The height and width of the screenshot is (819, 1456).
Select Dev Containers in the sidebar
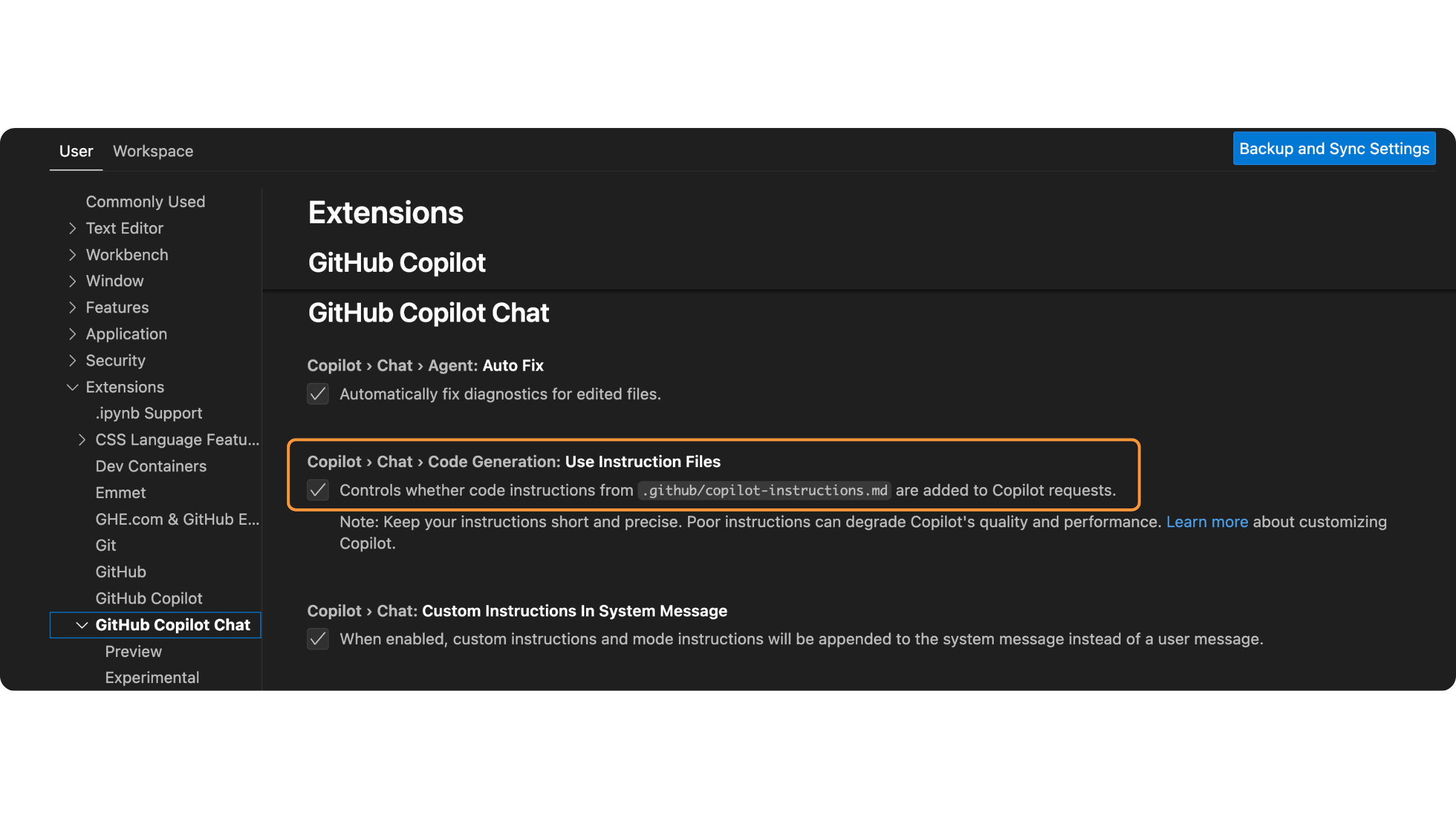click(x=151, y=467)
